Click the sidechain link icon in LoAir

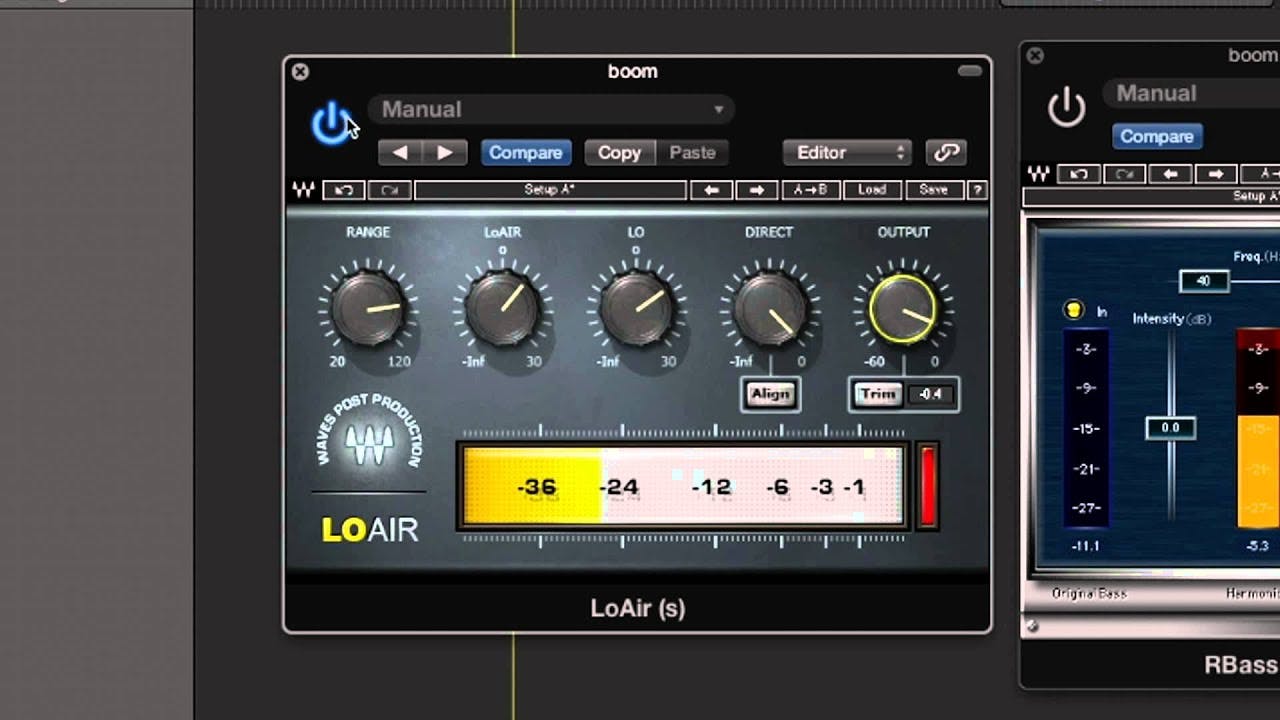946,152
